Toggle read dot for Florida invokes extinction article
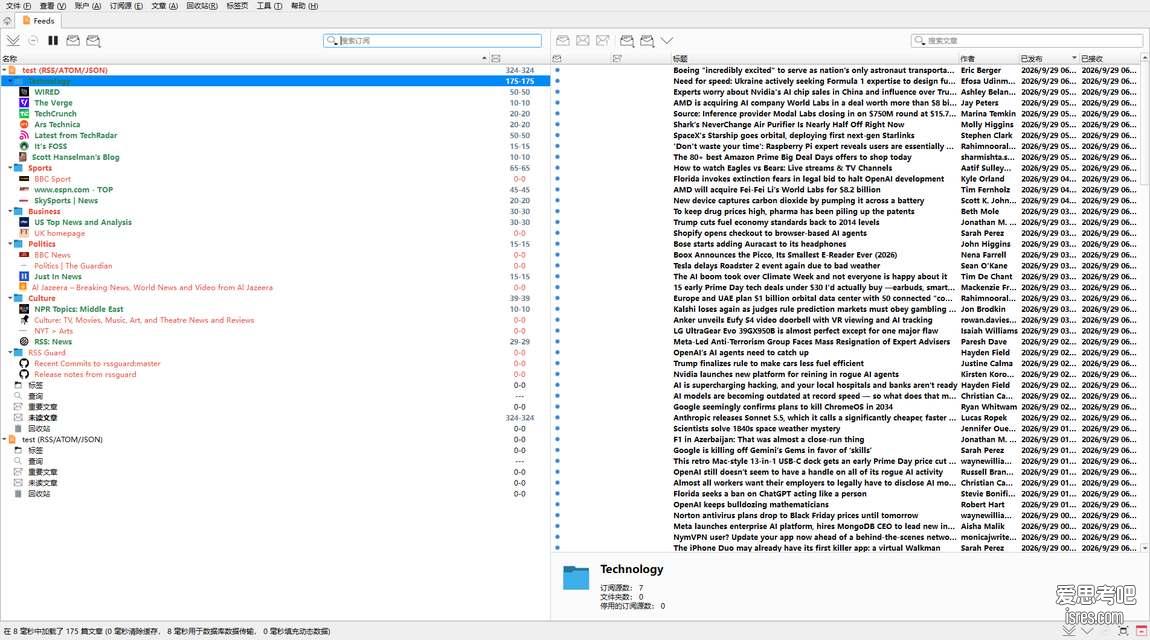 (557, 179)
